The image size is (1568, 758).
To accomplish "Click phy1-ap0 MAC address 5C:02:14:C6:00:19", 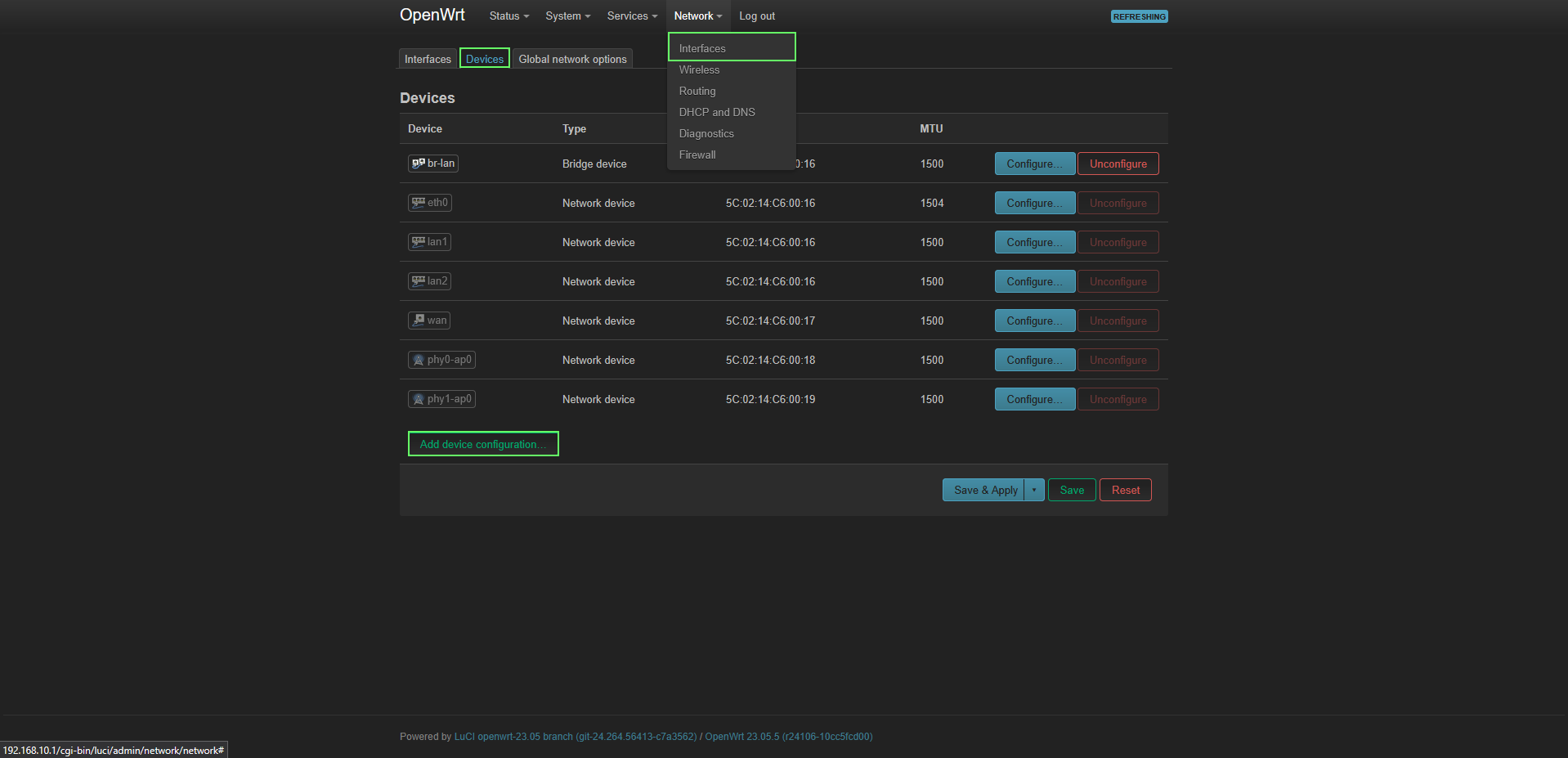I will 770,399.
